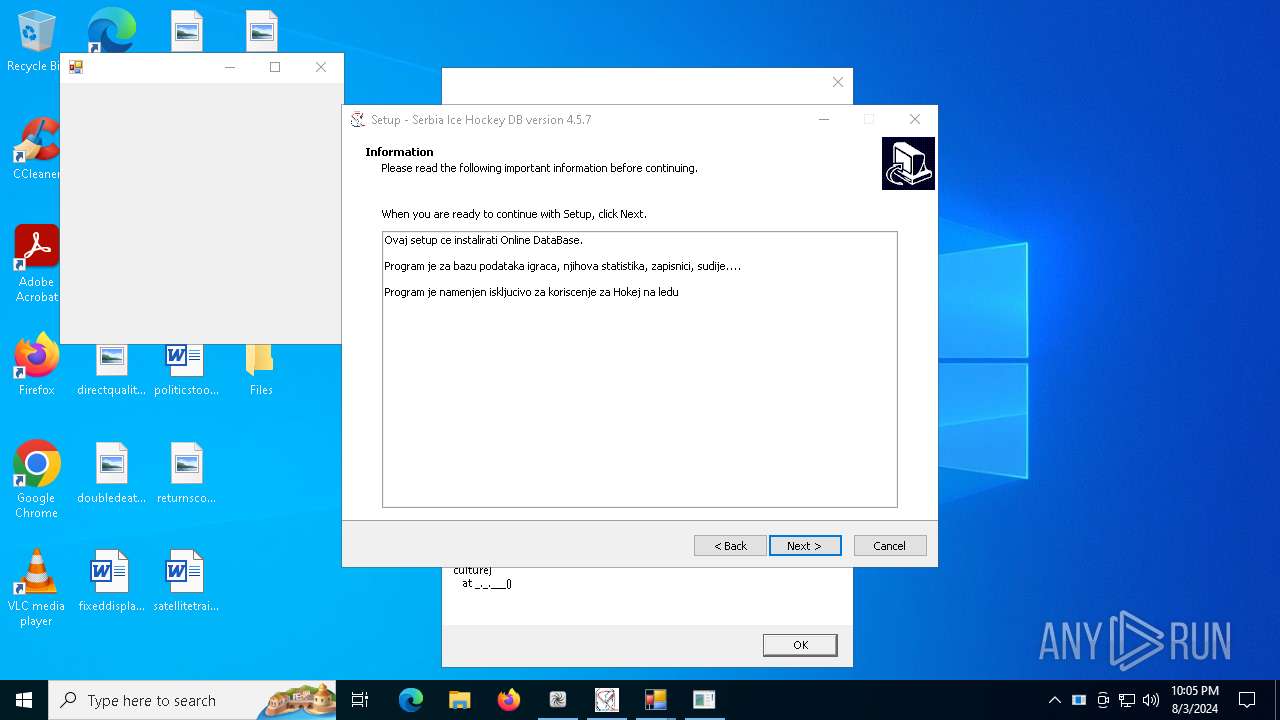1280x720 pixels.
Task: Open the Recycle Bin desktop icon
Action: (36, 41)
